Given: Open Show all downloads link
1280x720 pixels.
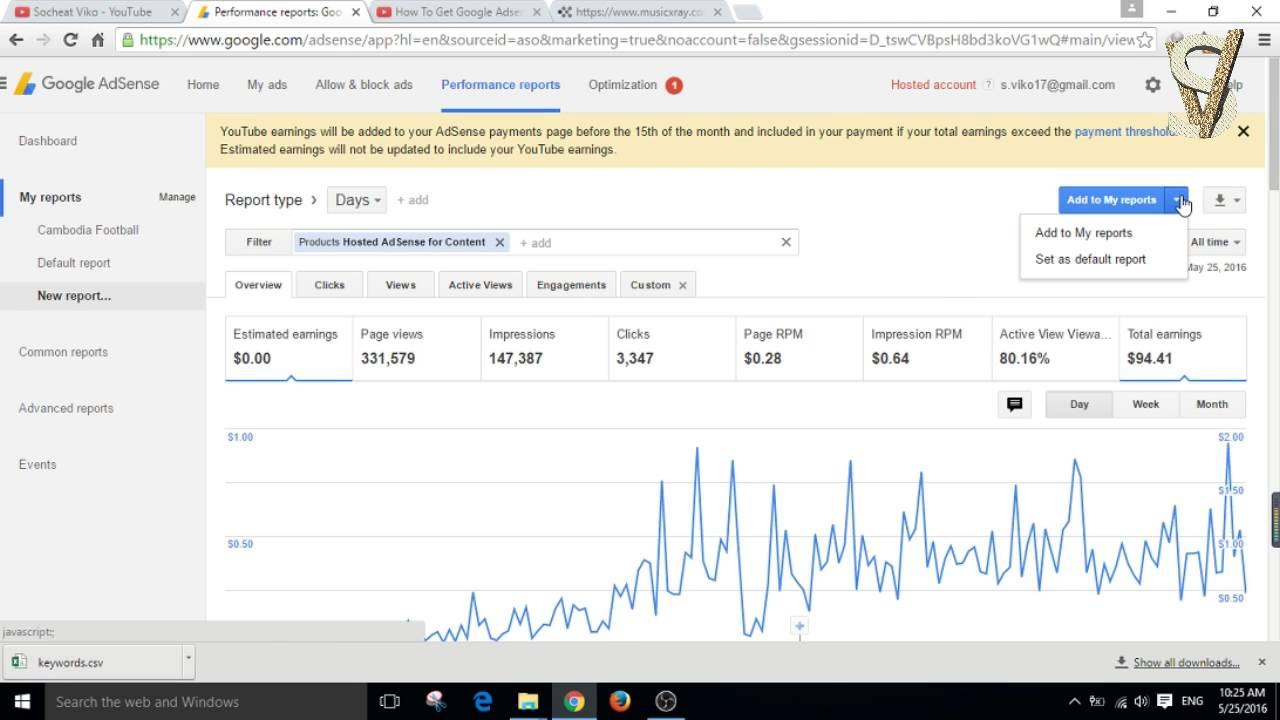Looking at the screenshot, I should pos(1186,662).
